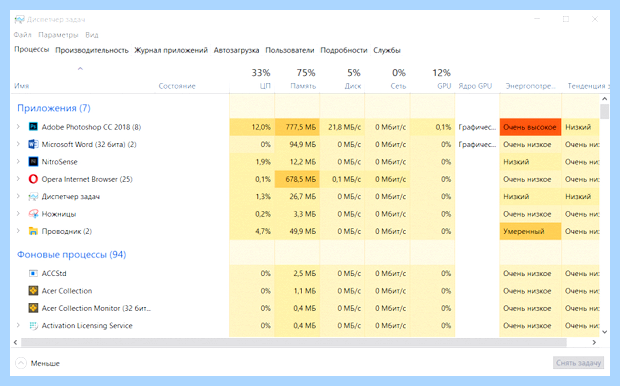Image resolution: width=620 pixels, height=386 pixels.
Task: Click the 94,9 МБ memory cell
Action: tap(297, 144)
